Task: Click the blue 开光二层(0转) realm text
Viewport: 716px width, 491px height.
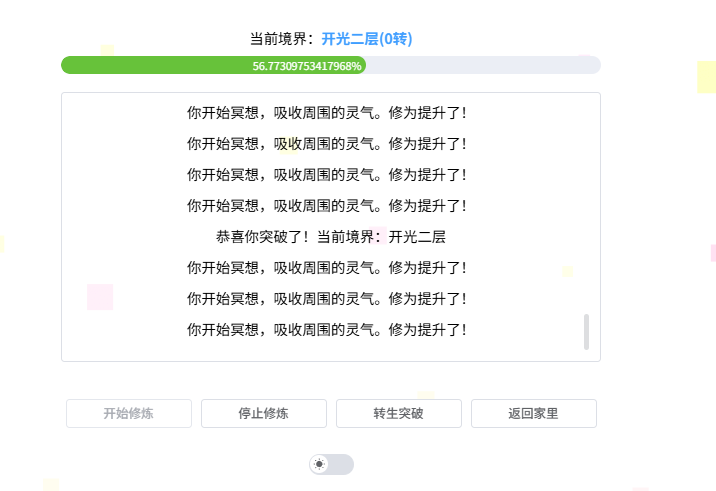Action: pos(366,39)
